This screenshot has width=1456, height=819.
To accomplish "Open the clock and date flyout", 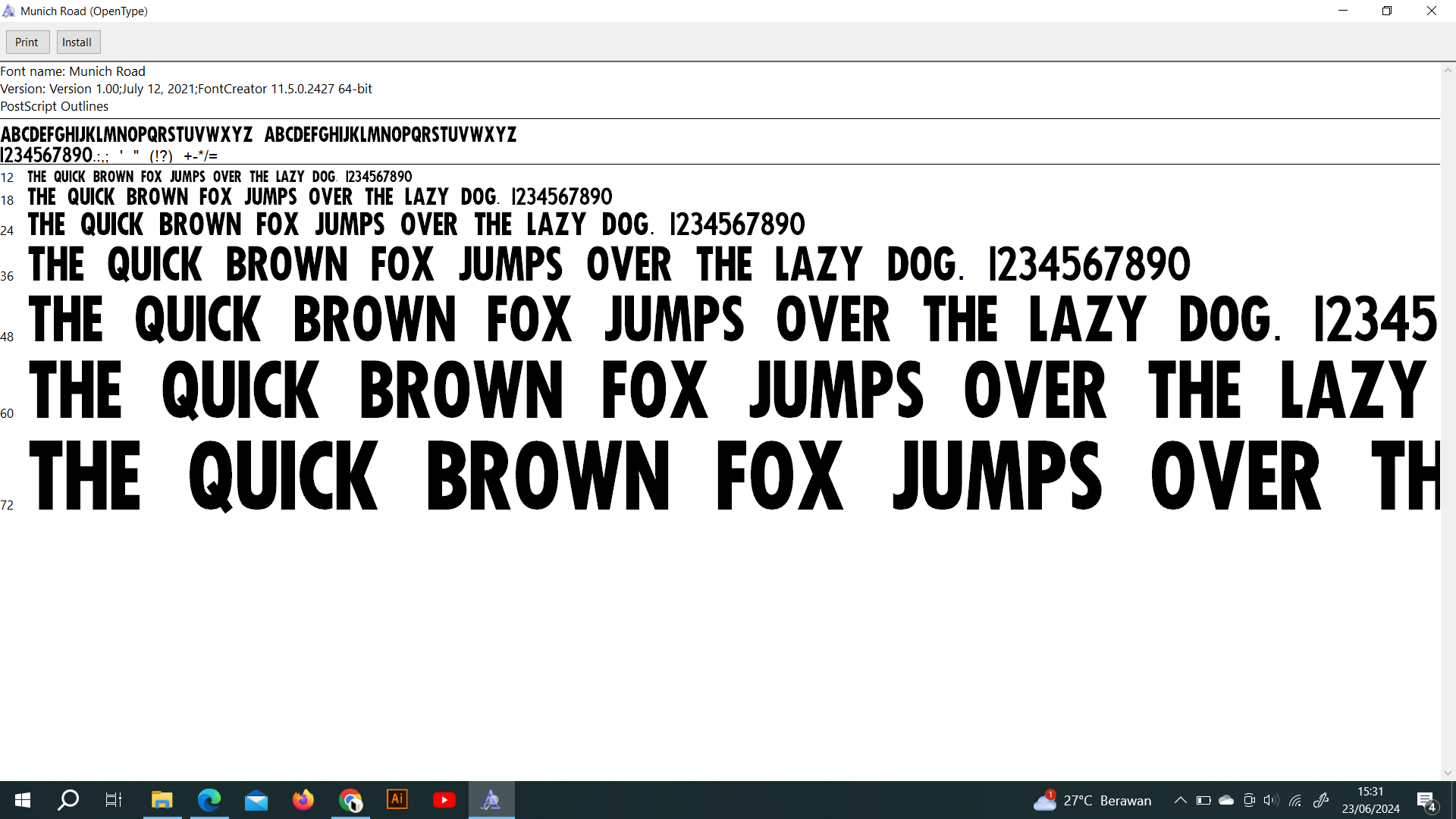I will pos(1370,800).
